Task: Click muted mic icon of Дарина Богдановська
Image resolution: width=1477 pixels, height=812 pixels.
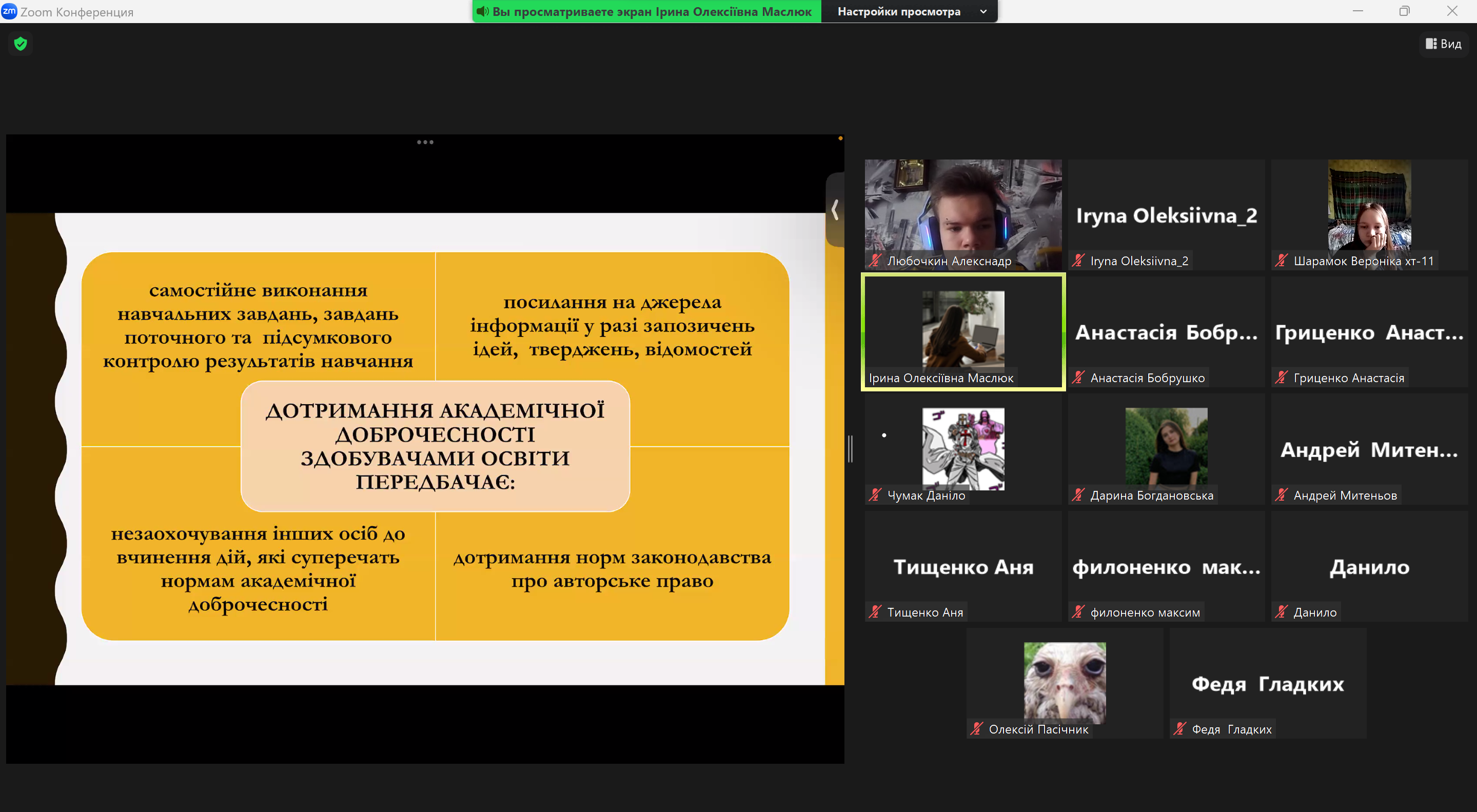Action: click(1078, 495)
